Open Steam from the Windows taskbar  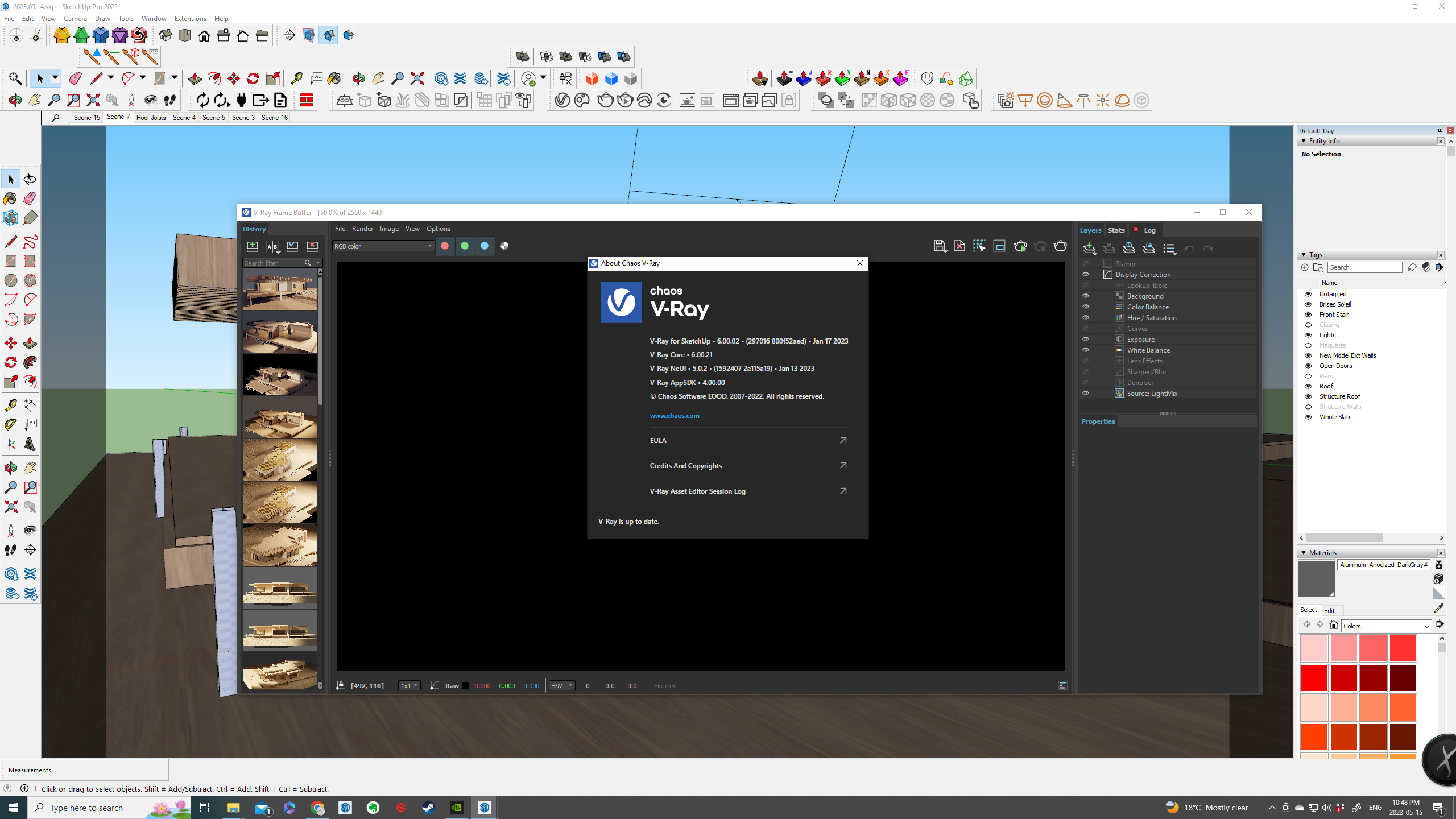pos(428,808)
